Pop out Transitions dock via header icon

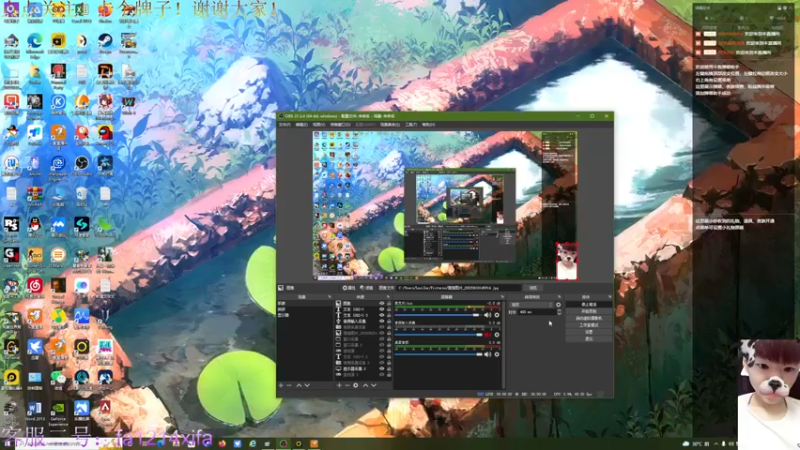[559, 297]
